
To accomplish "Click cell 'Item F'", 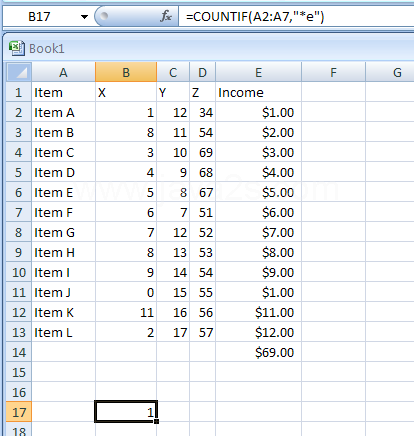I will [x=63, y=212].
